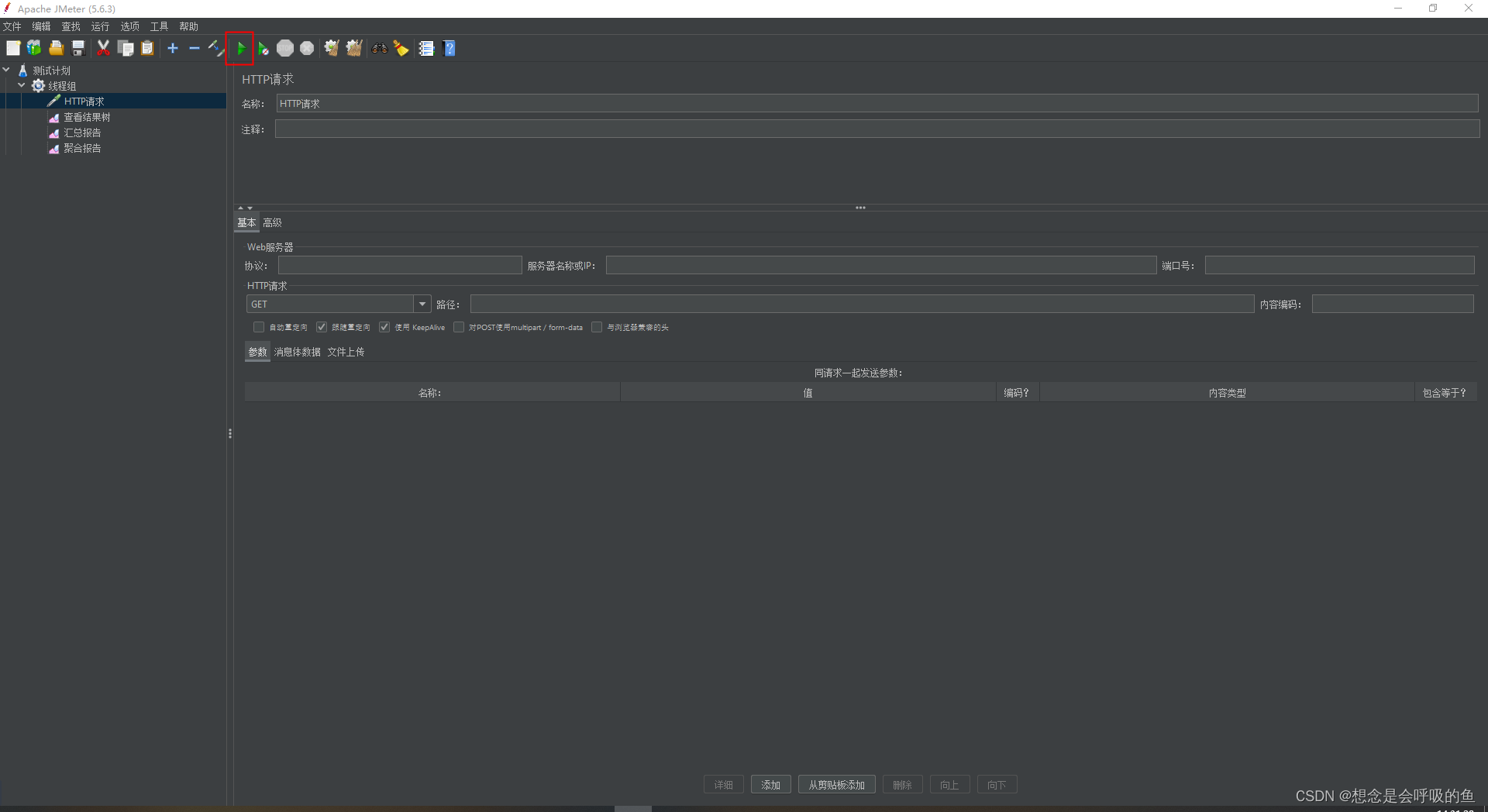
Task: Click the small up arrow on the panel divider
Action: pos(241,208)
